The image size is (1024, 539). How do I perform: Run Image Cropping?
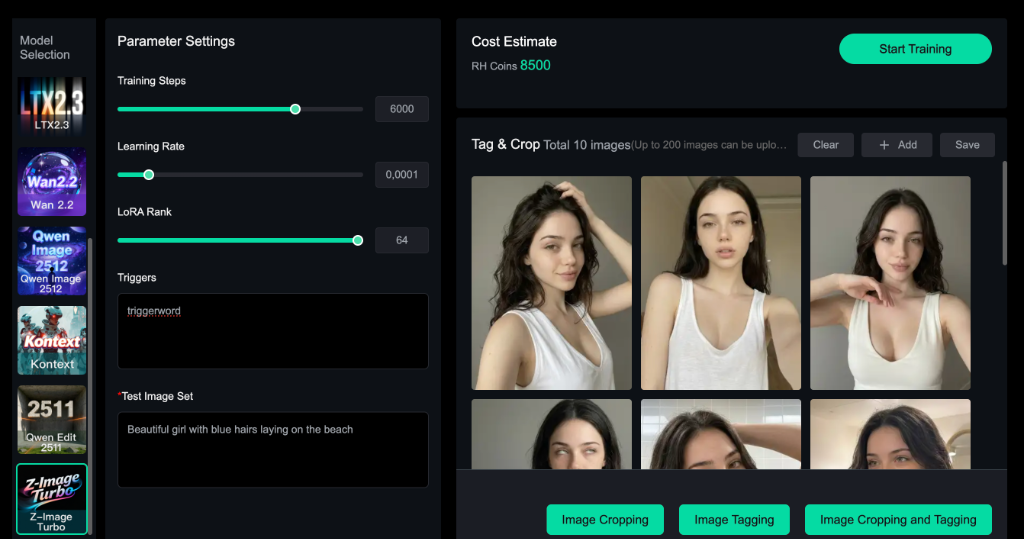click(605, 519)
